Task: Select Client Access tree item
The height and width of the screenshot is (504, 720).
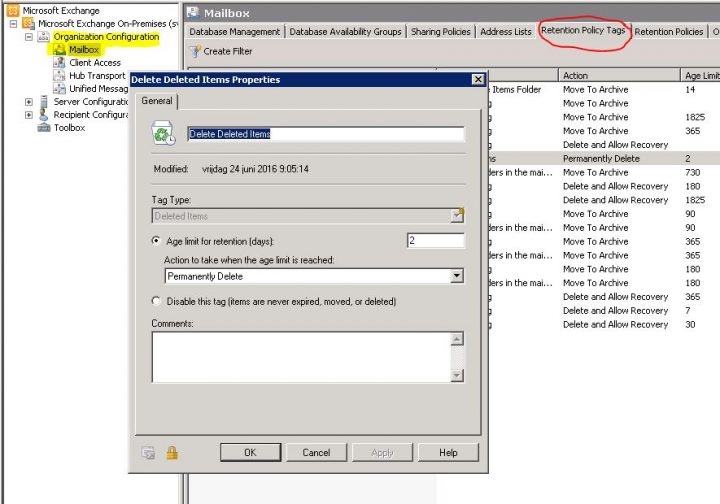Action: pos(95,62)
